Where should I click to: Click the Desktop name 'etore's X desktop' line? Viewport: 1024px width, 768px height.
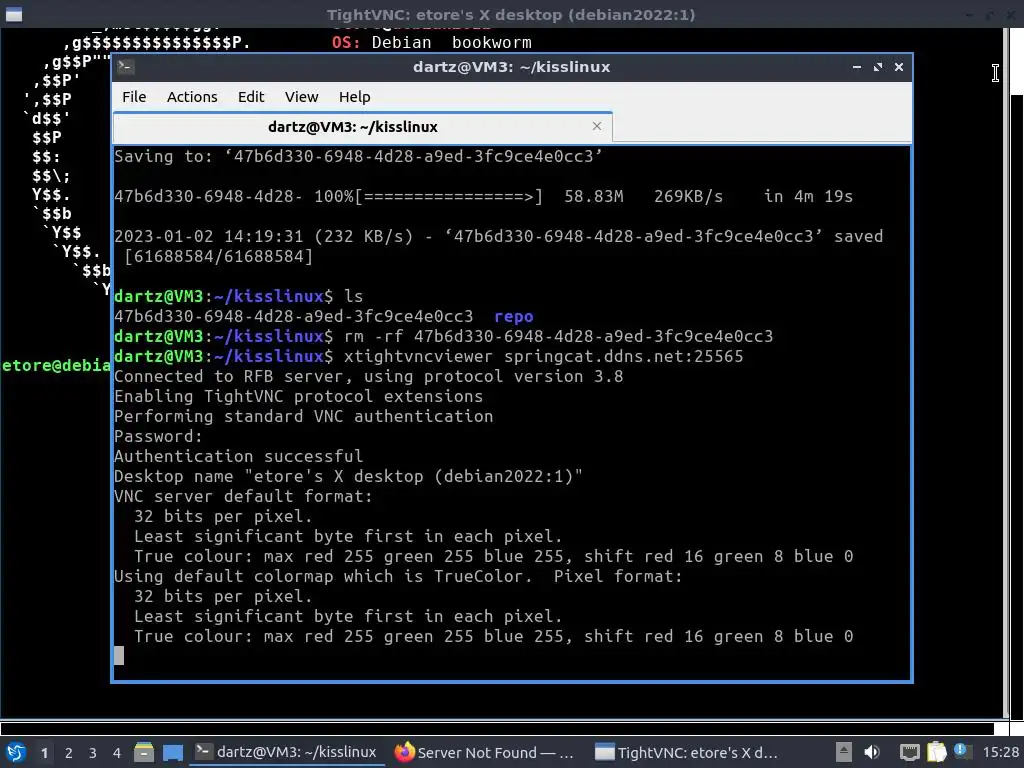(348, 476)
